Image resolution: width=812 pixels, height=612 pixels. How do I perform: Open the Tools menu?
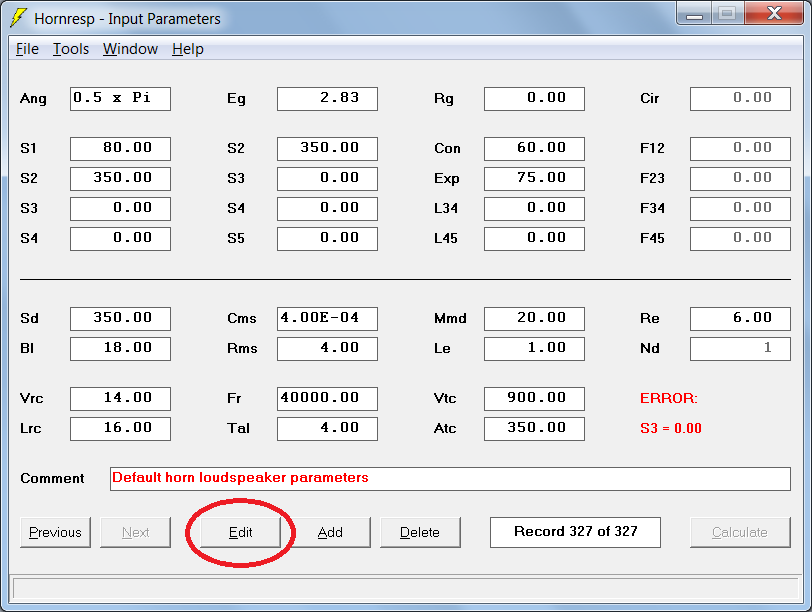[x=71, y=49]
